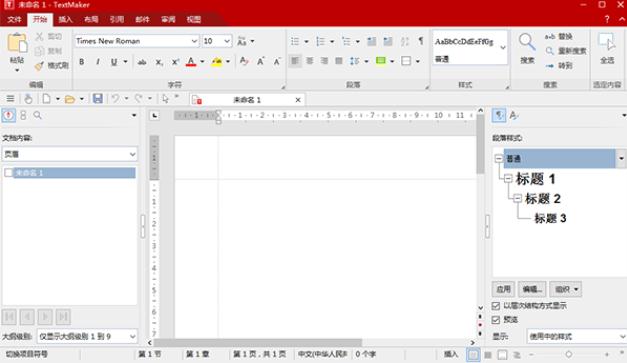This screenshot has height=363, width=627.
Task: Click the increase font size icon
Action: coord(261,61)
